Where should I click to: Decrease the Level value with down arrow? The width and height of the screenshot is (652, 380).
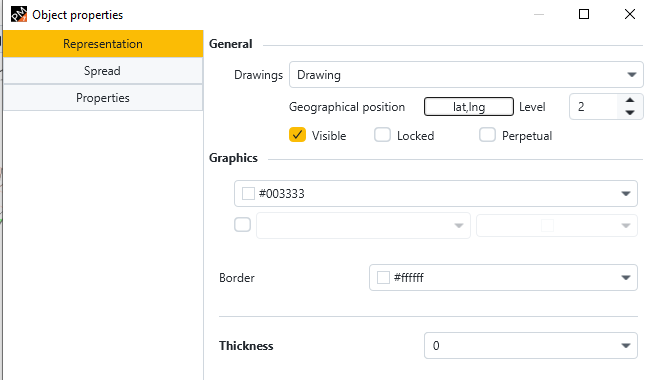pos(630,113)
